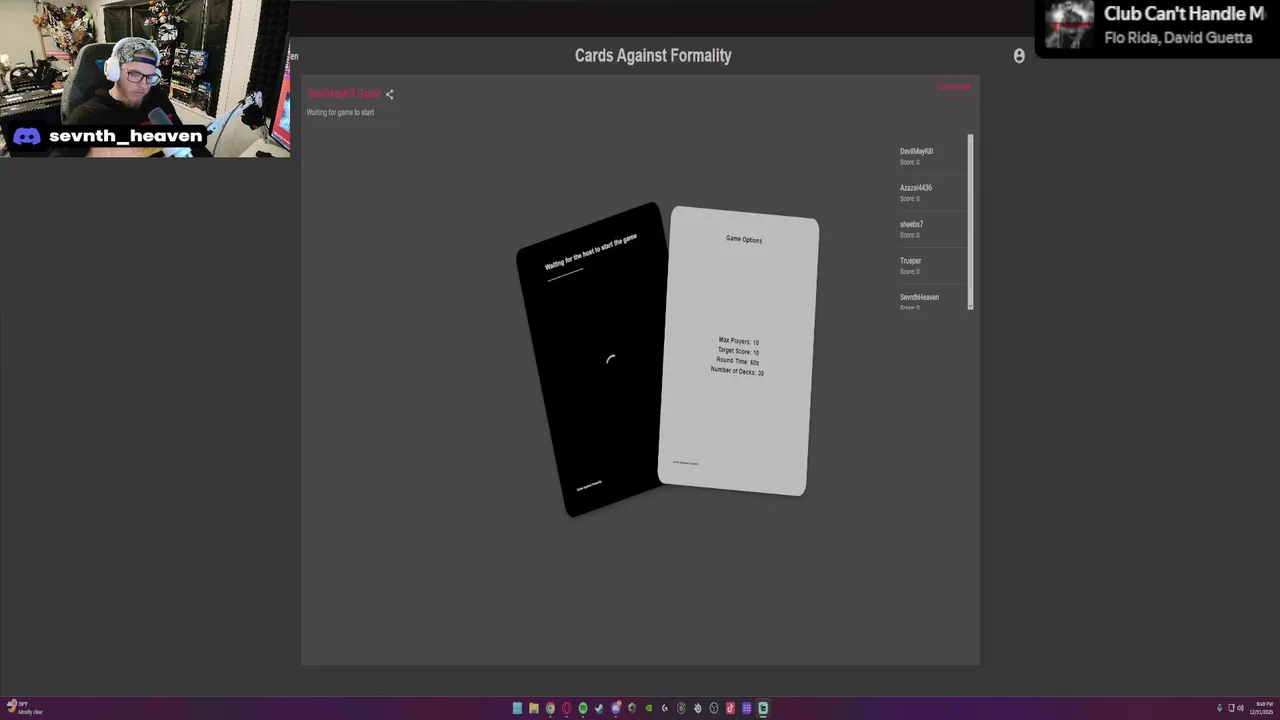Open TikTok from the taskbar
This screenshot has height=720, width=1280.
(730, 708)
